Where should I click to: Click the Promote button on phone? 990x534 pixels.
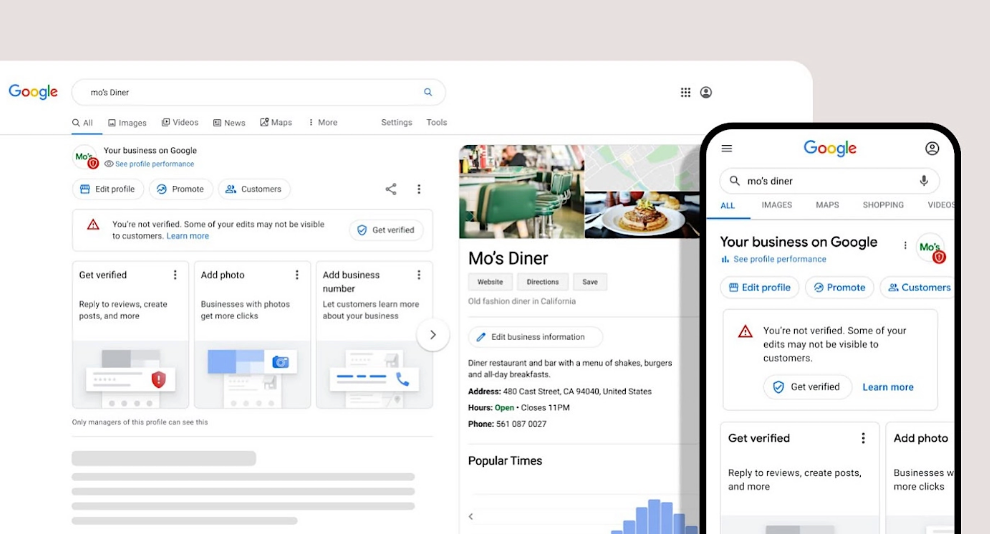[839, 287]
